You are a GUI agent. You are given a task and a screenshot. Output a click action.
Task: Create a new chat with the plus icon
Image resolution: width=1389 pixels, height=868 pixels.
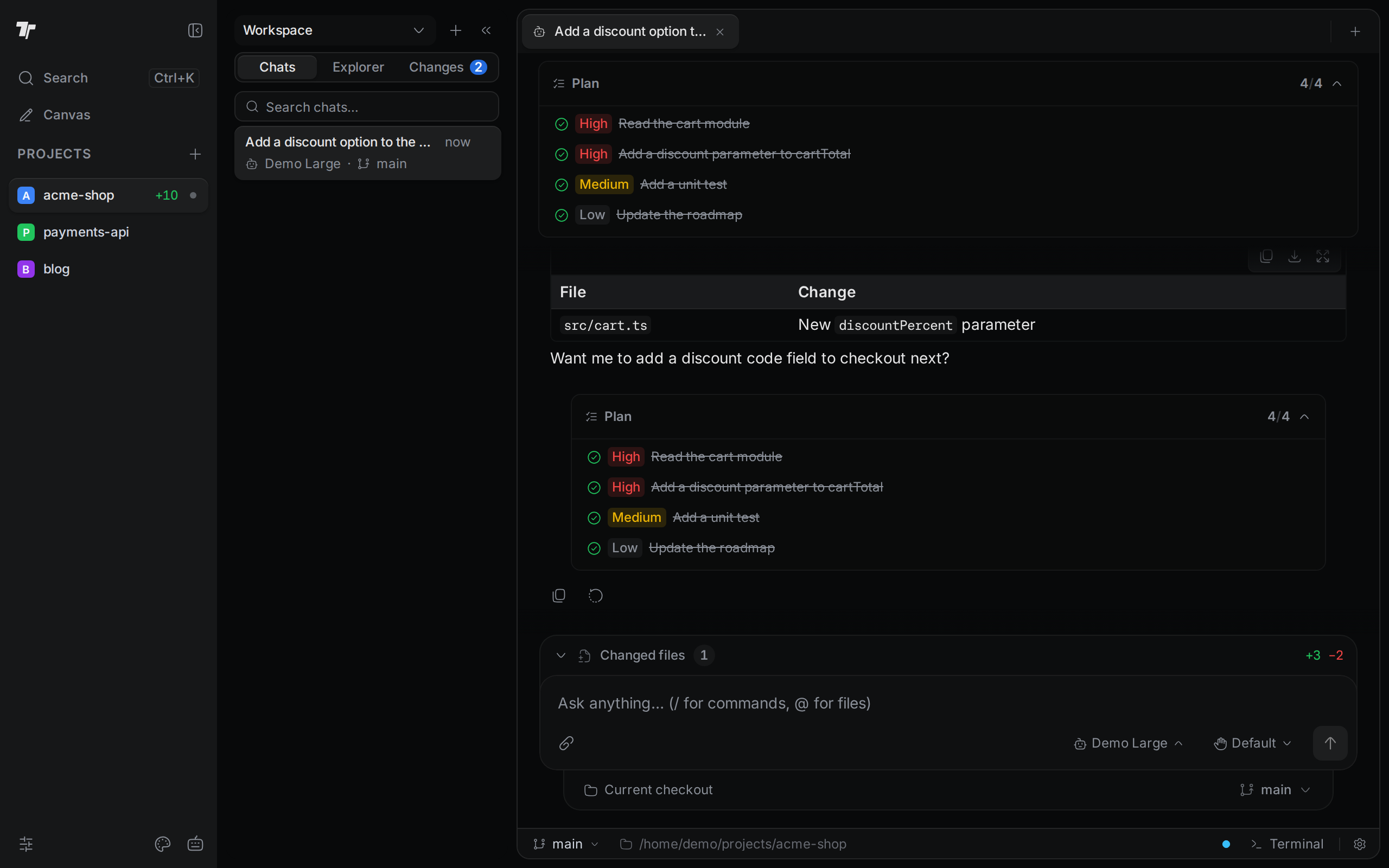tap(456, 30)
